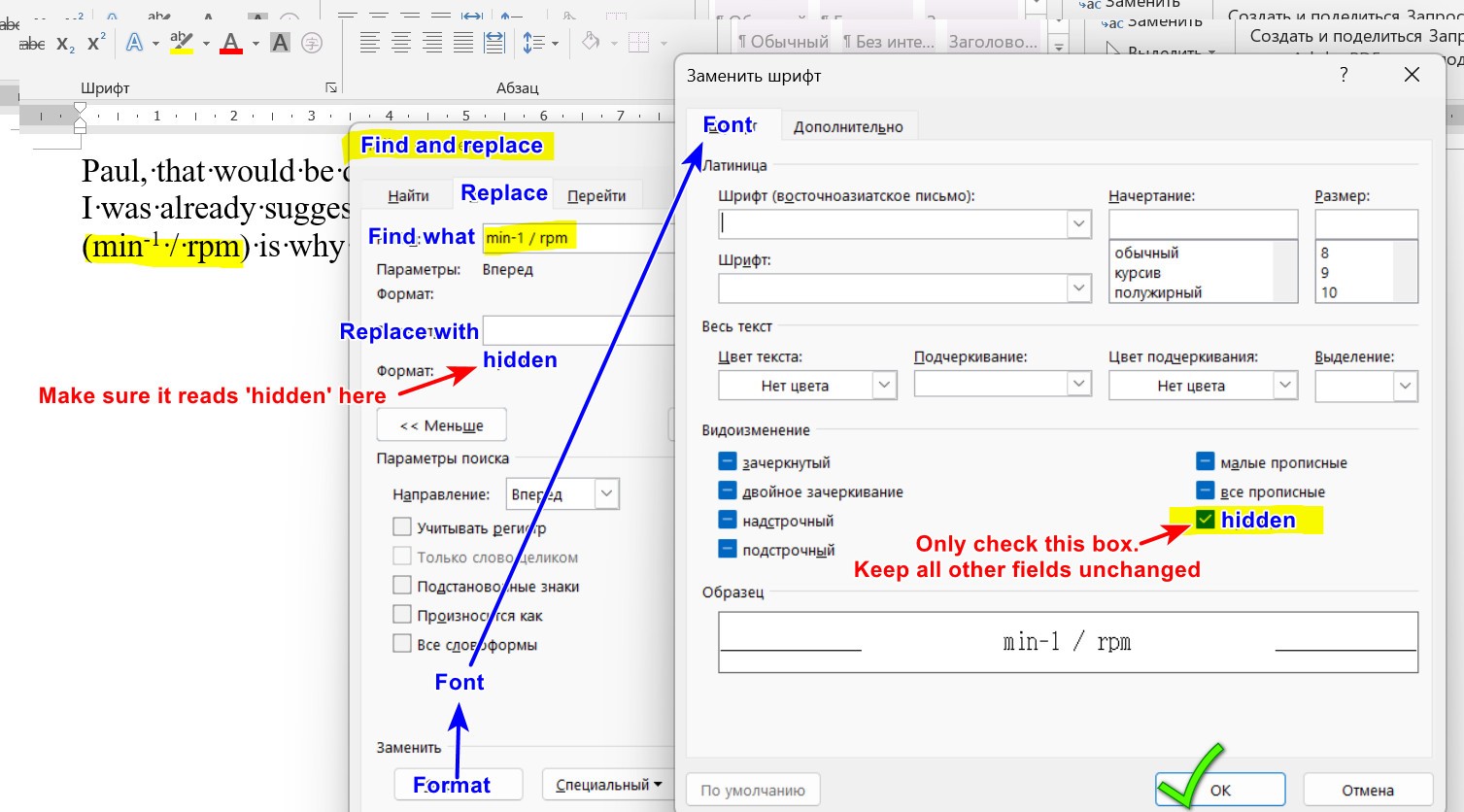
Task: Expand the line spacing dropdown arrow
Action: pyautogui.click(x=555, y=44)
